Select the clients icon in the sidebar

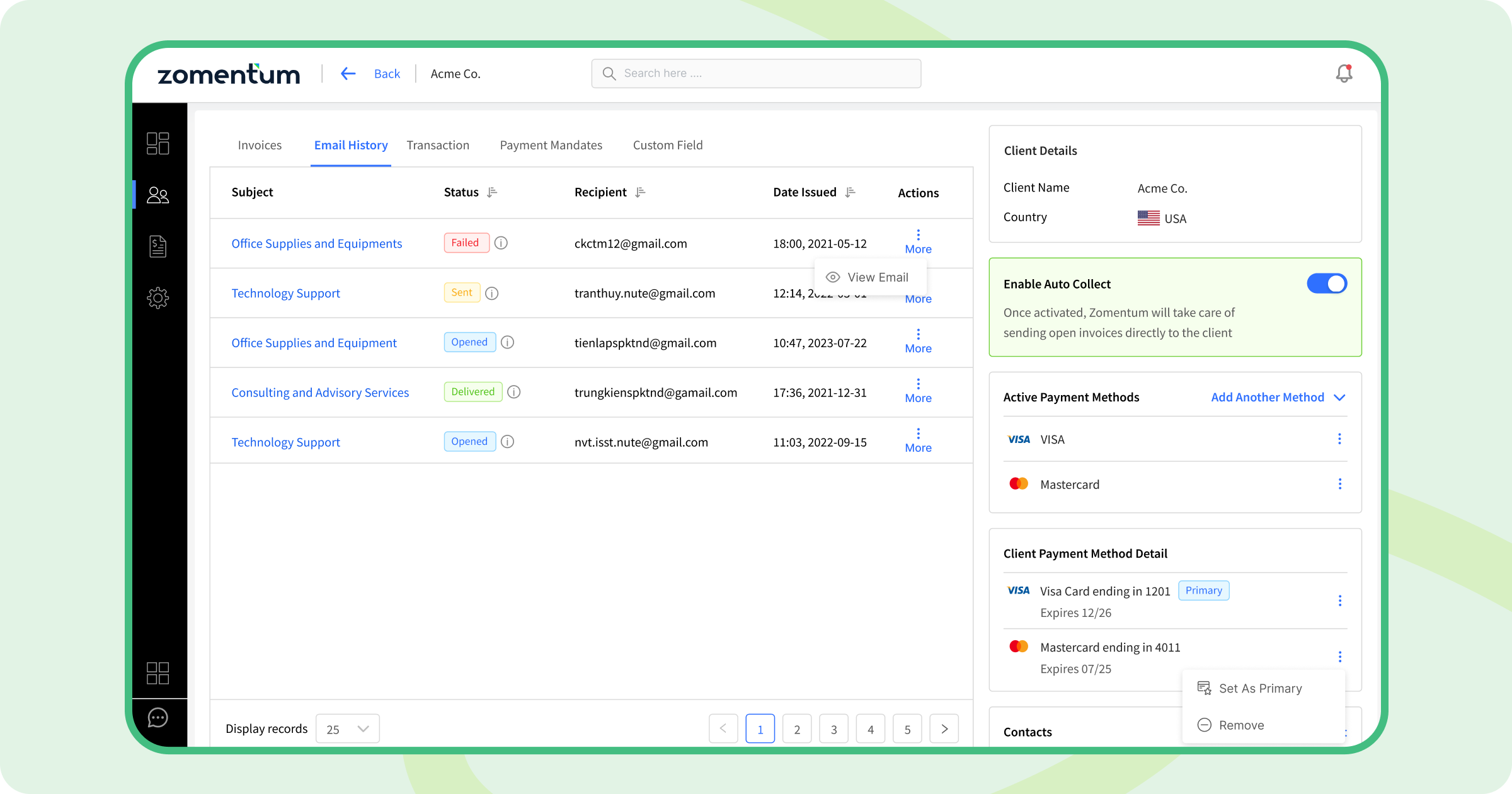click(158, 194)
